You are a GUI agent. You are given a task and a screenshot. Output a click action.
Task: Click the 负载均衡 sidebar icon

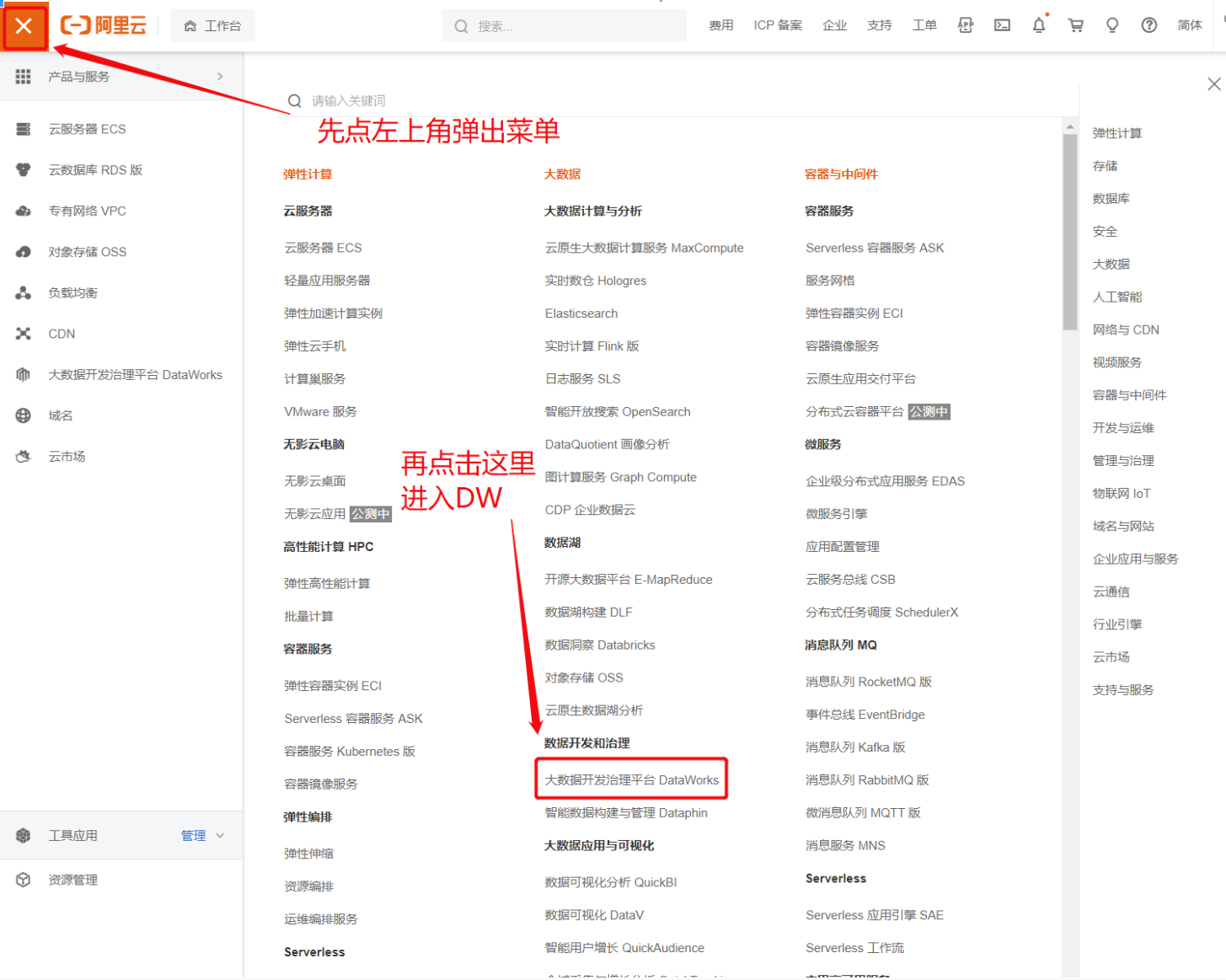pyautogui.click(x=23, y=293)
